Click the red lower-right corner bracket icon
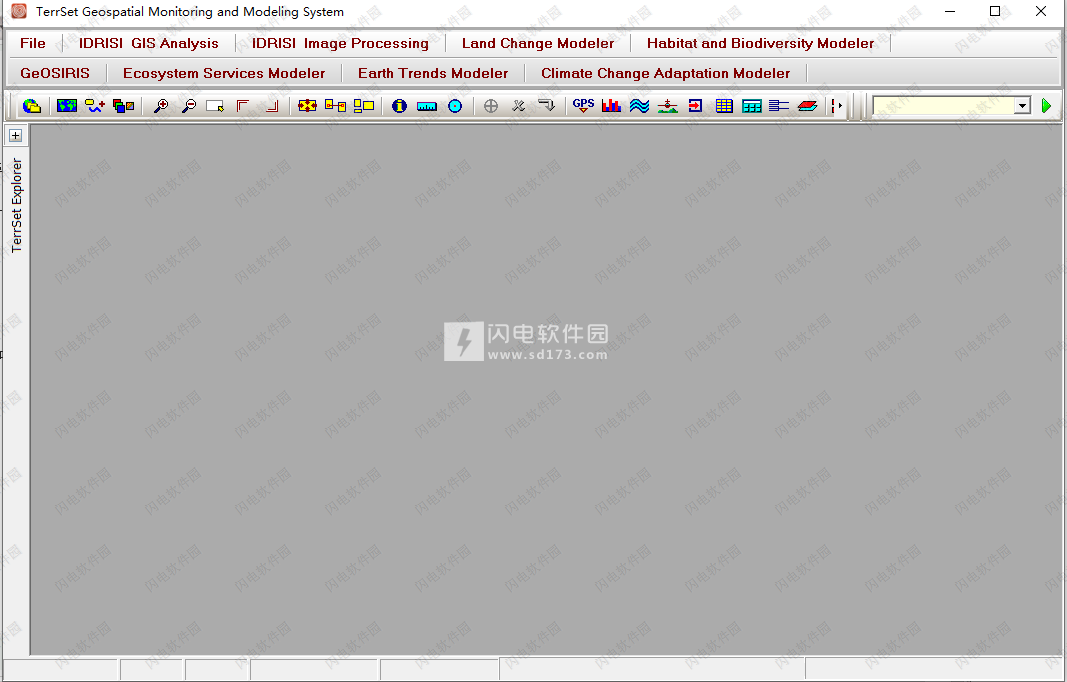Screen dimensions: 1067x682 tap(272, 105)
